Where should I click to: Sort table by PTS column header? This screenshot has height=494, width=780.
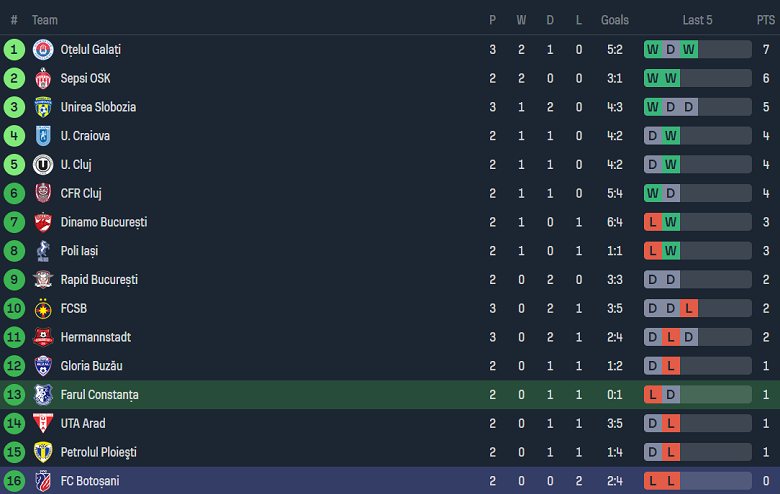(765, 20)
